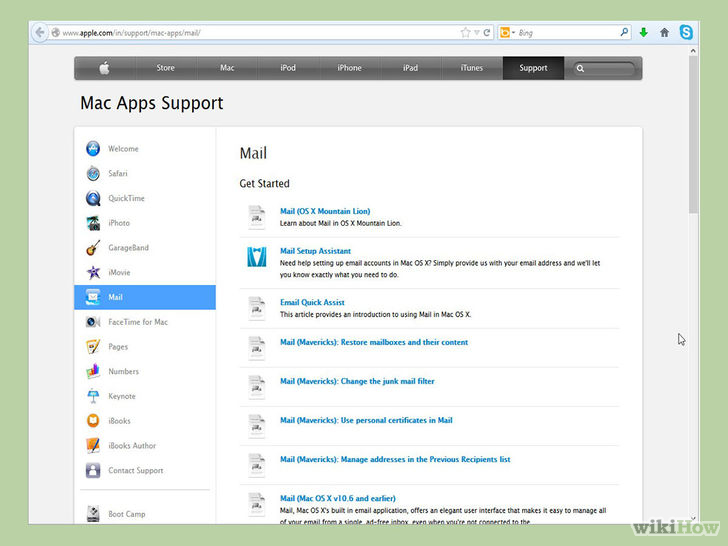Click the Numbers chart icon
728x546 pixels.
(93, 371)
